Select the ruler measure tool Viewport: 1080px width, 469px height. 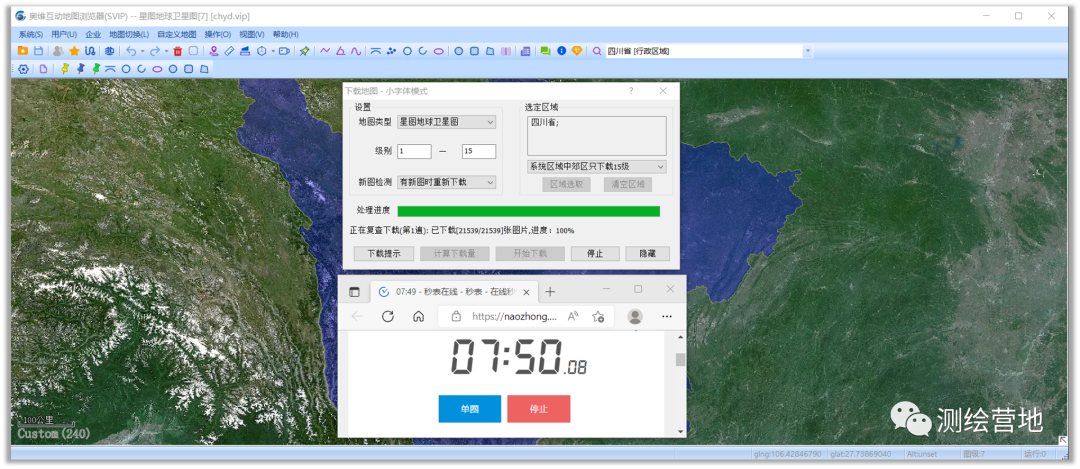point(229,50)
